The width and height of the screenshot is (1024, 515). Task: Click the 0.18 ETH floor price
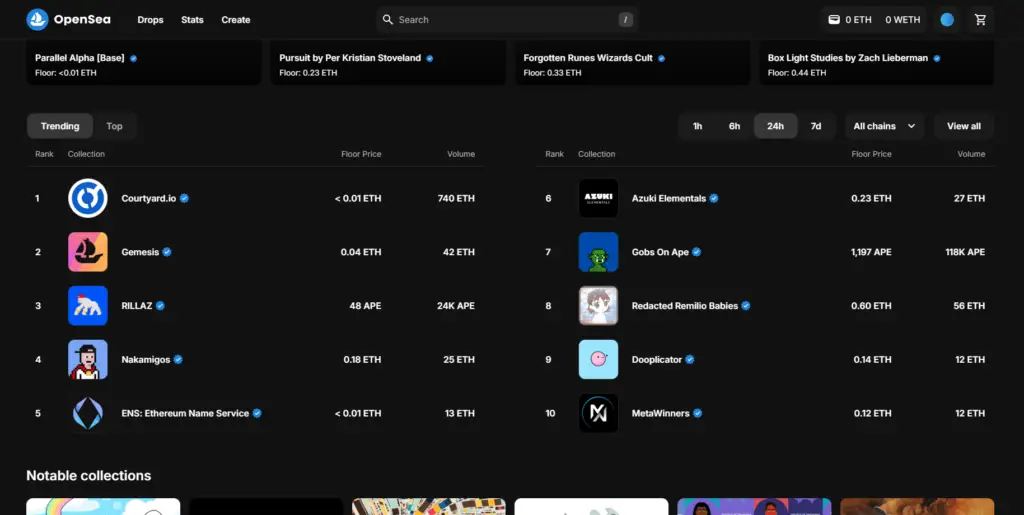(x=362, y=360)
